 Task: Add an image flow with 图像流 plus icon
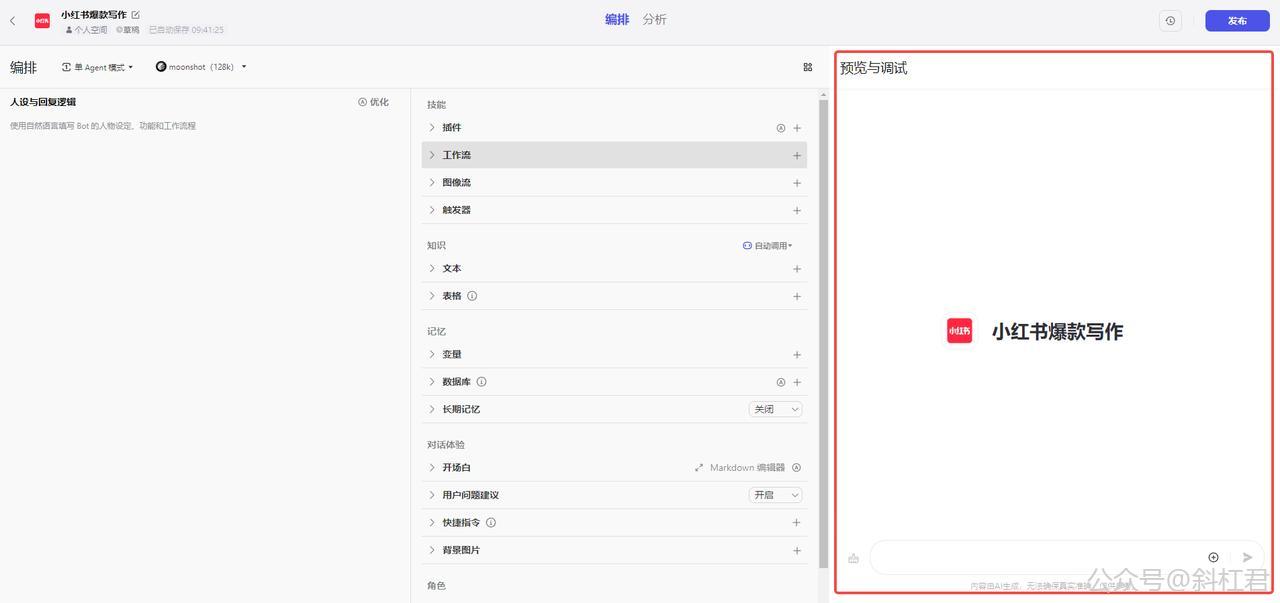click(x=797, y=183)
